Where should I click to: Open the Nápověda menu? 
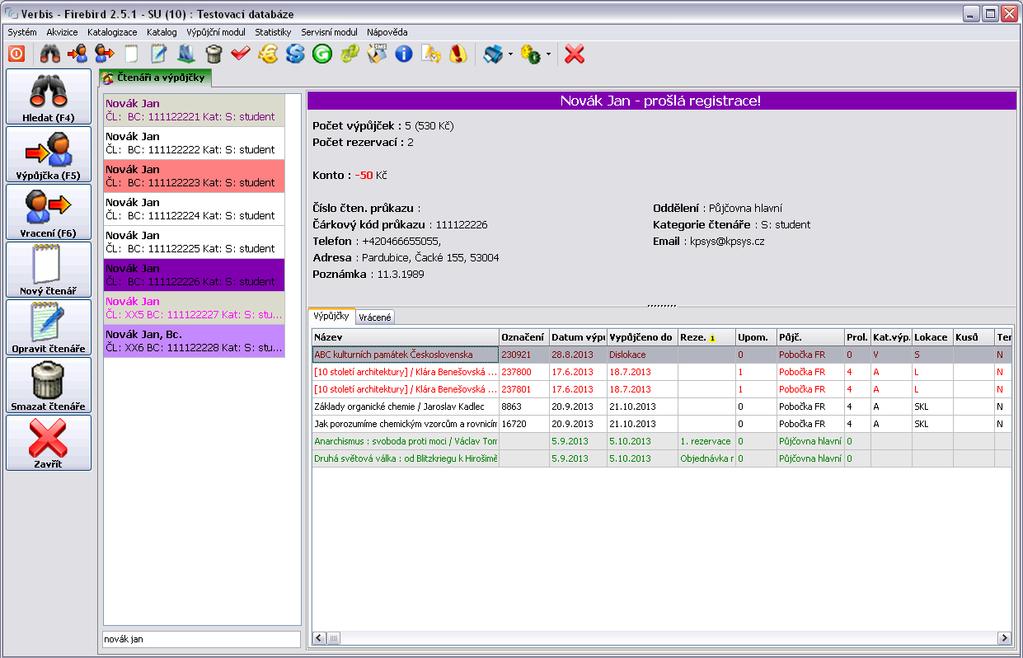pos(387,32)
